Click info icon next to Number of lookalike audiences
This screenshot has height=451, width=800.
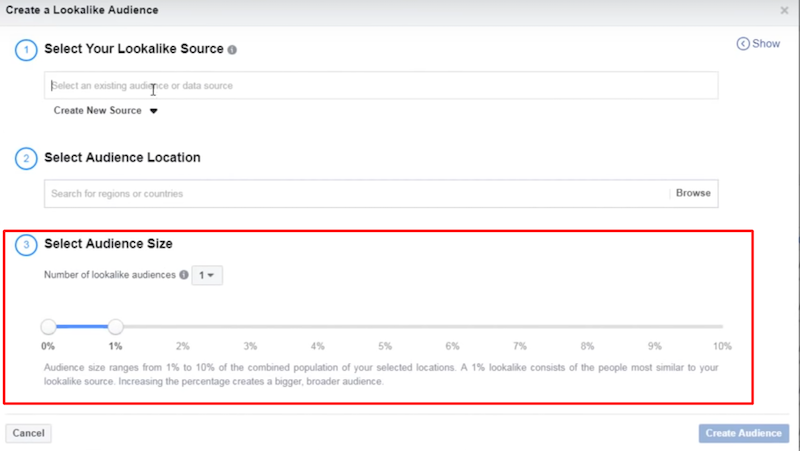184,275
